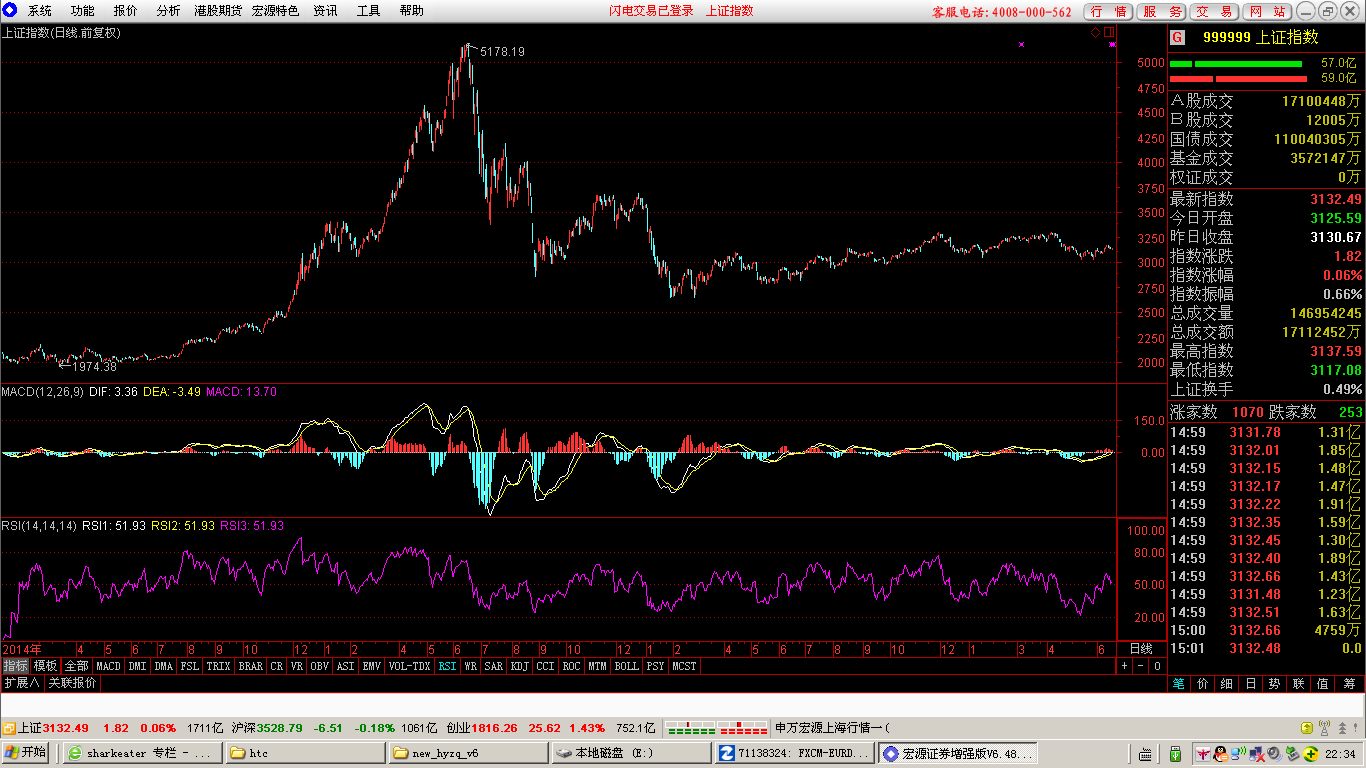Open the 报价 menu

coord(126,11)
